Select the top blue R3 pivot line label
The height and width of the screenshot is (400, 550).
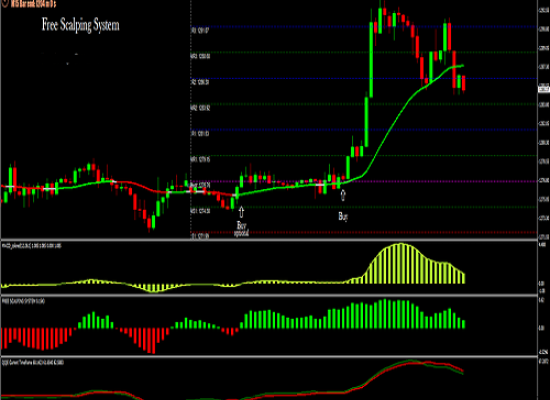[200, 31]
